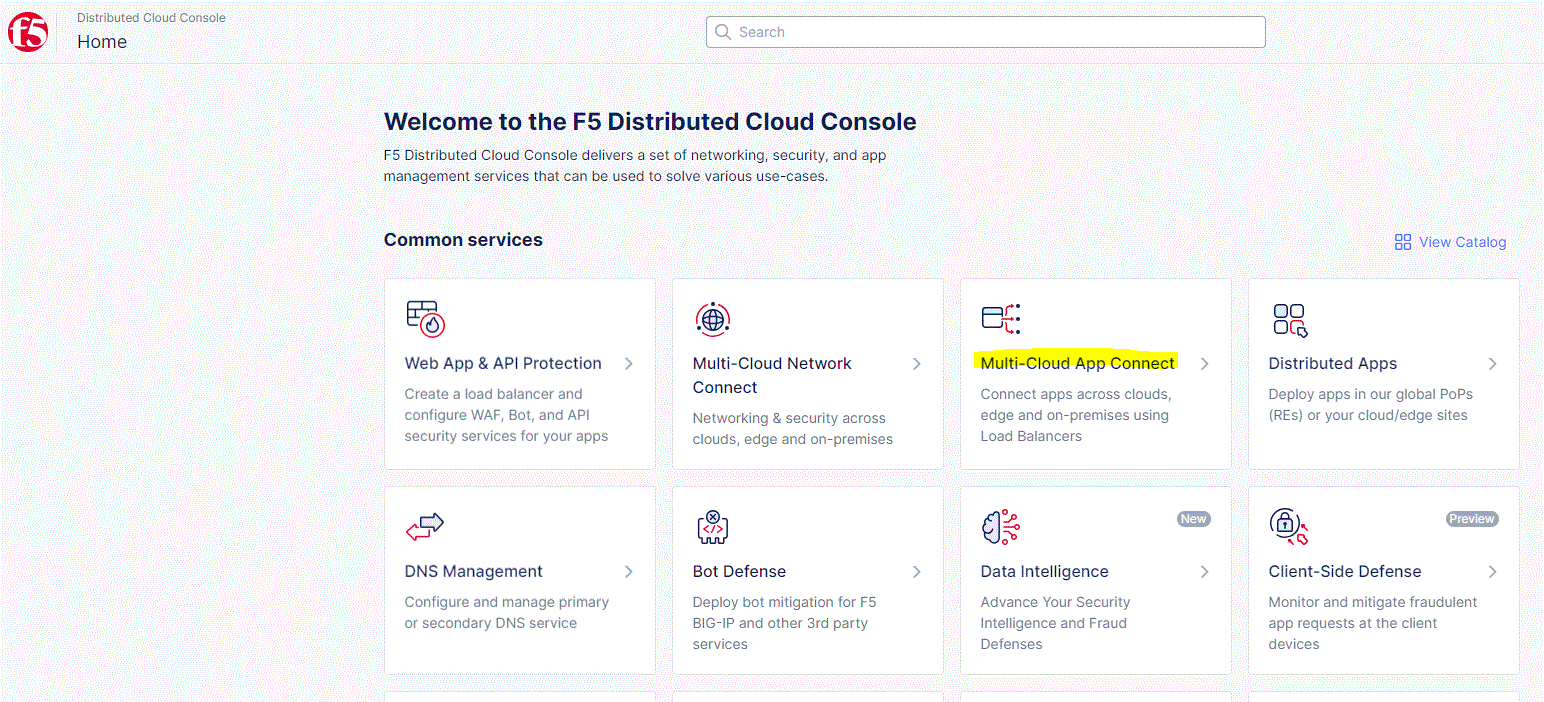Expand the Bot Defense chevron
This screenshot has width=1544, height=702.
point(917,572)
